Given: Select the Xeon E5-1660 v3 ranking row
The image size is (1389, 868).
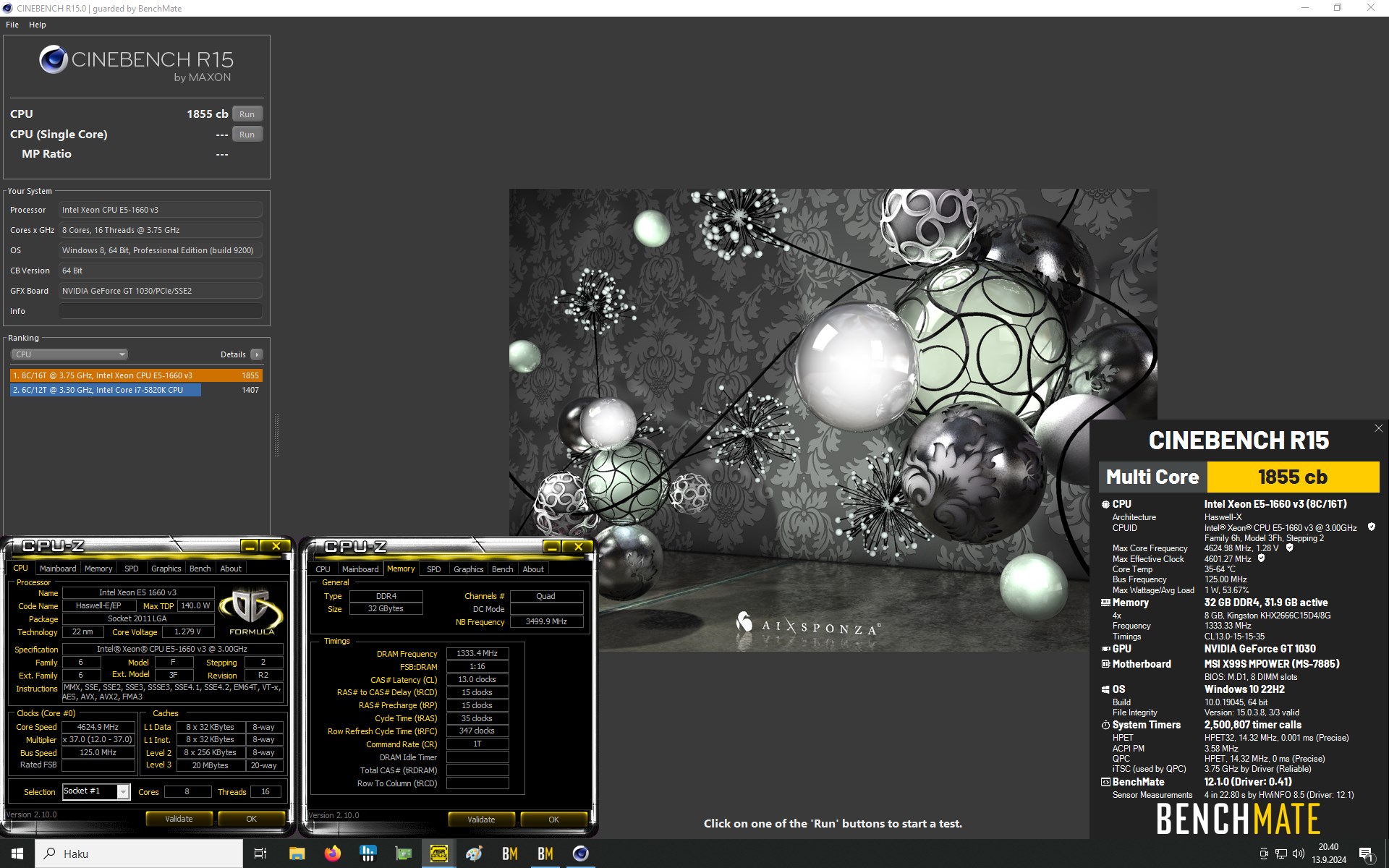Looking at the screenshot, I should coord(136,375).
